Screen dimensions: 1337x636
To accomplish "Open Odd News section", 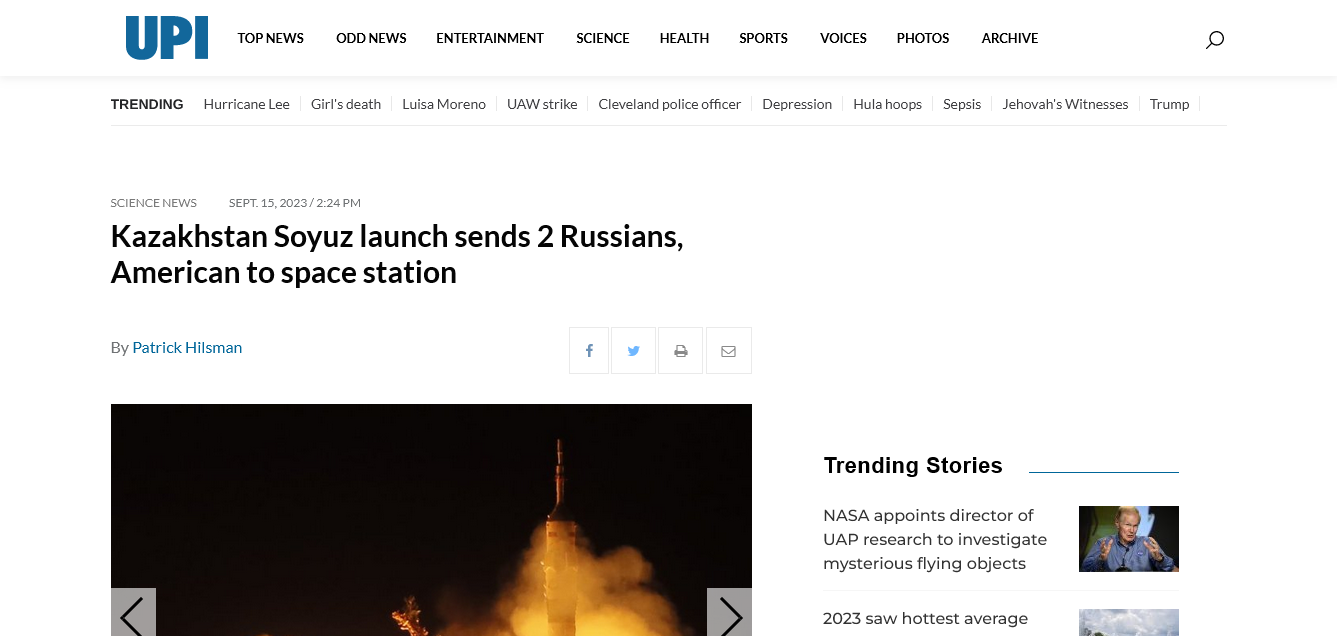I will pyautogui.click(x=371, y=38).
